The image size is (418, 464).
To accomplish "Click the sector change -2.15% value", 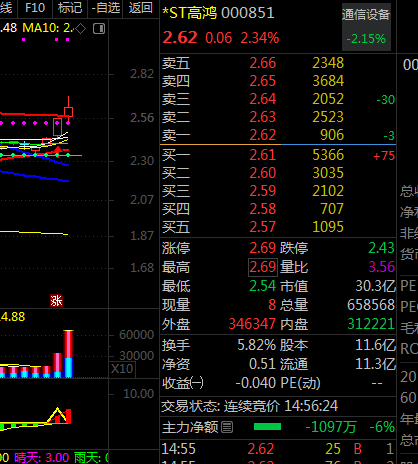I will point(366,39).
